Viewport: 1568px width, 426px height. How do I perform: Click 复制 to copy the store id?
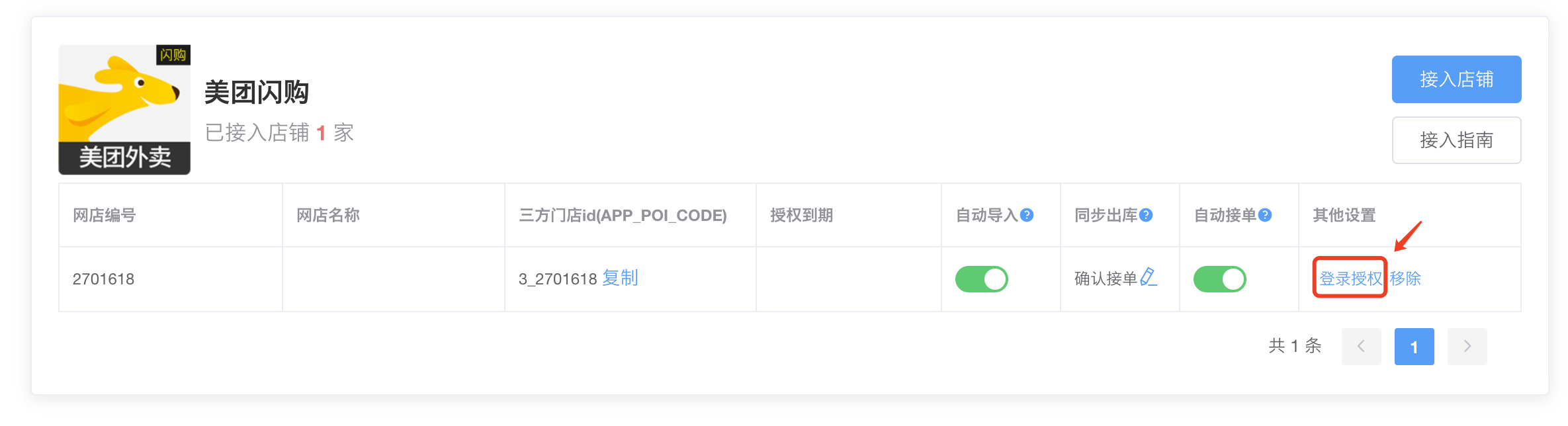coord(620,278)
